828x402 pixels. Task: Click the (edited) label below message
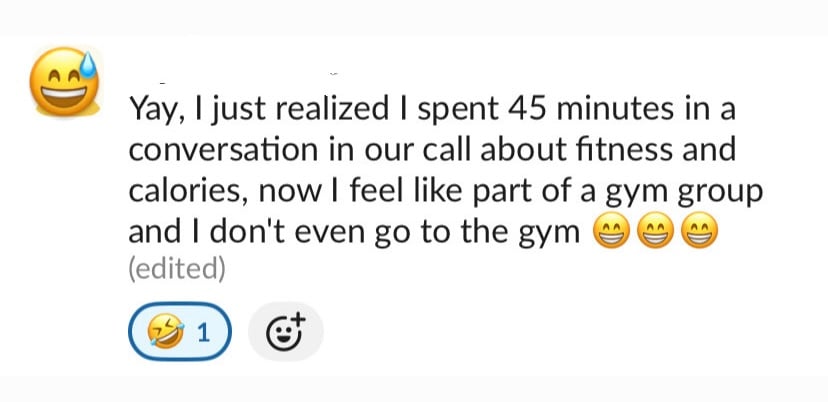[176, 269]
